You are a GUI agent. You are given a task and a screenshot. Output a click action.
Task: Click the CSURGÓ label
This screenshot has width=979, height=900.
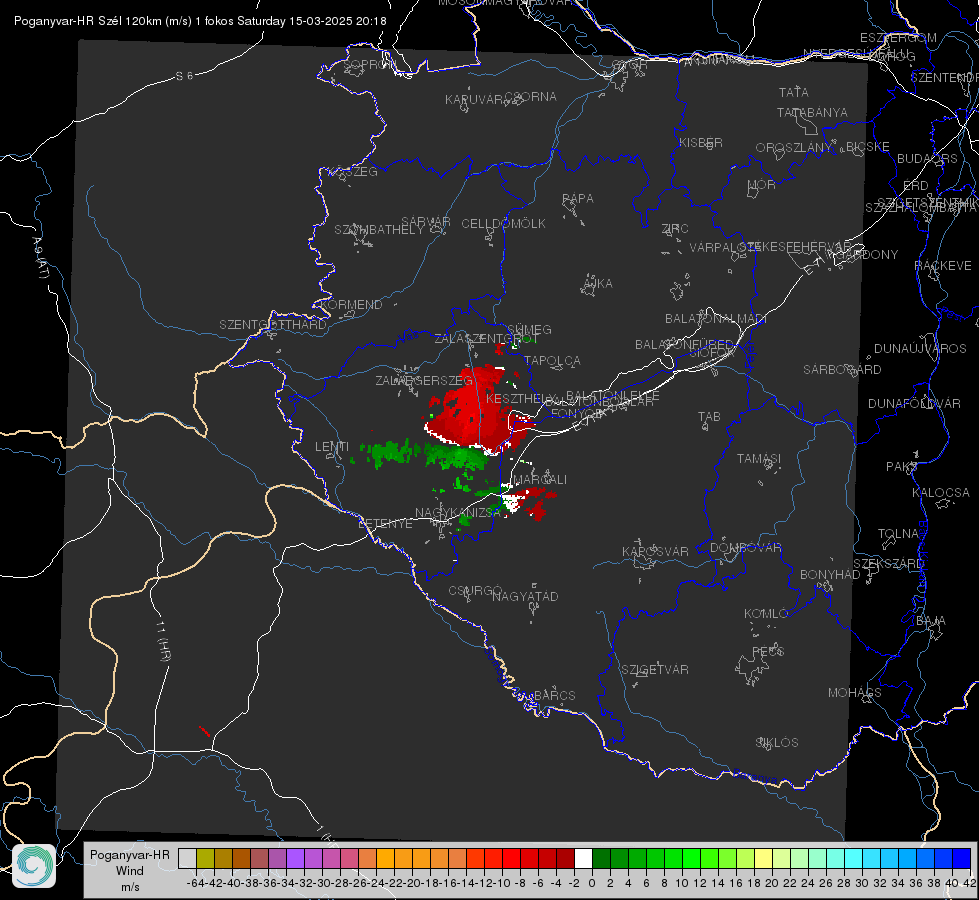[x=475, y=591]
